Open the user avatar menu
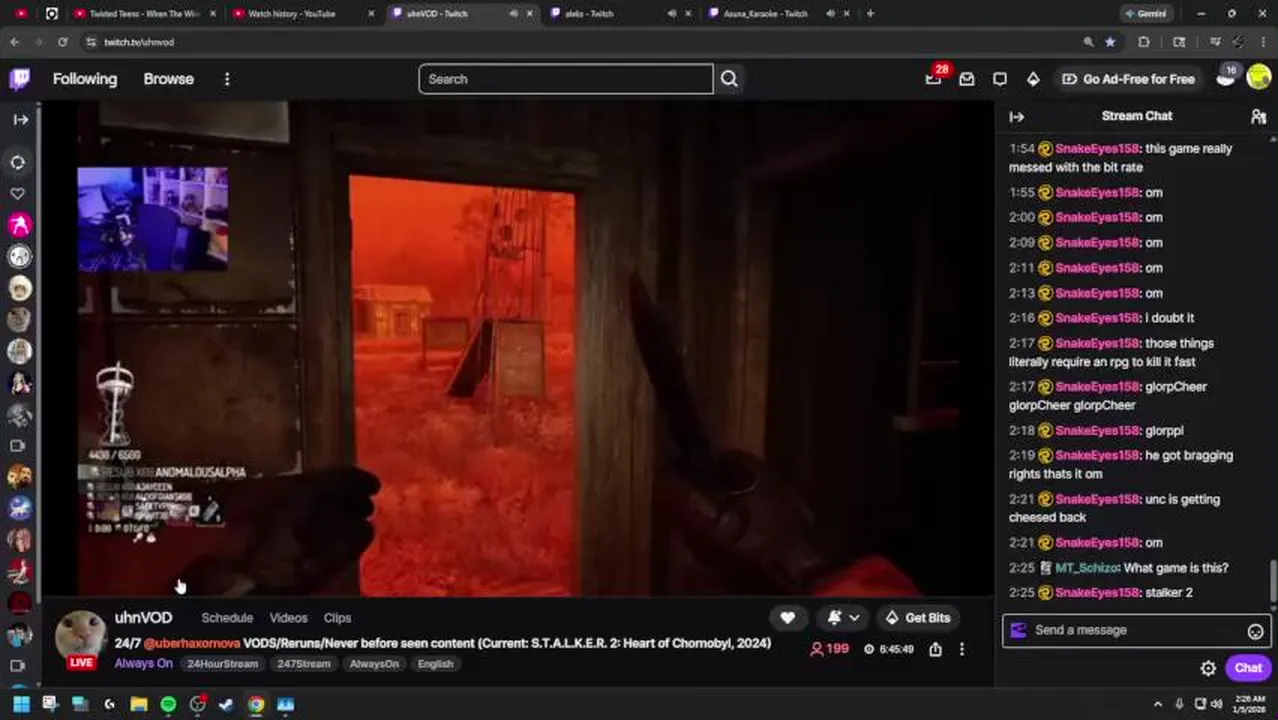Image resolution: width=1278 pixels, height=720 pixels. (1259, 79)
